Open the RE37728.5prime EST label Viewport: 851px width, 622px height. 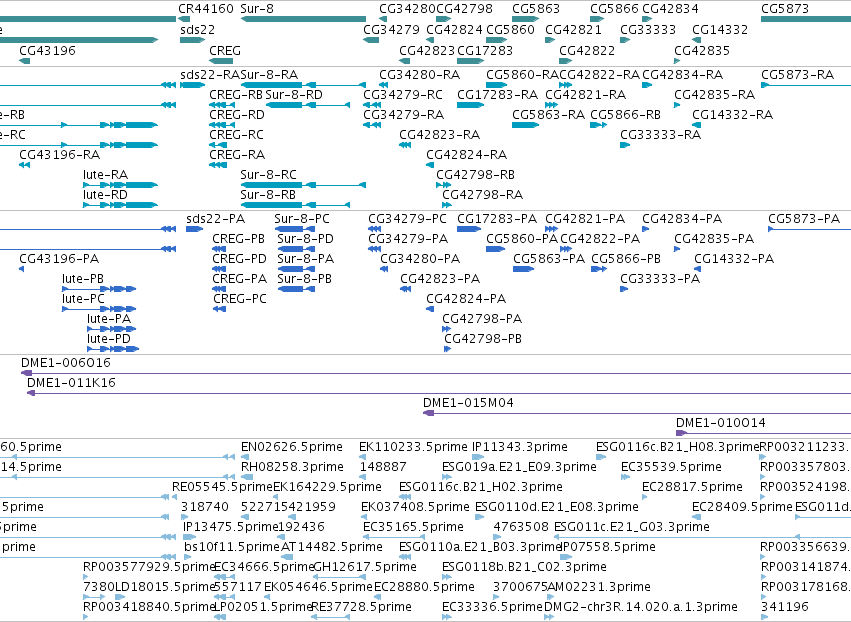pyautogui.click(x=361, y=607)
